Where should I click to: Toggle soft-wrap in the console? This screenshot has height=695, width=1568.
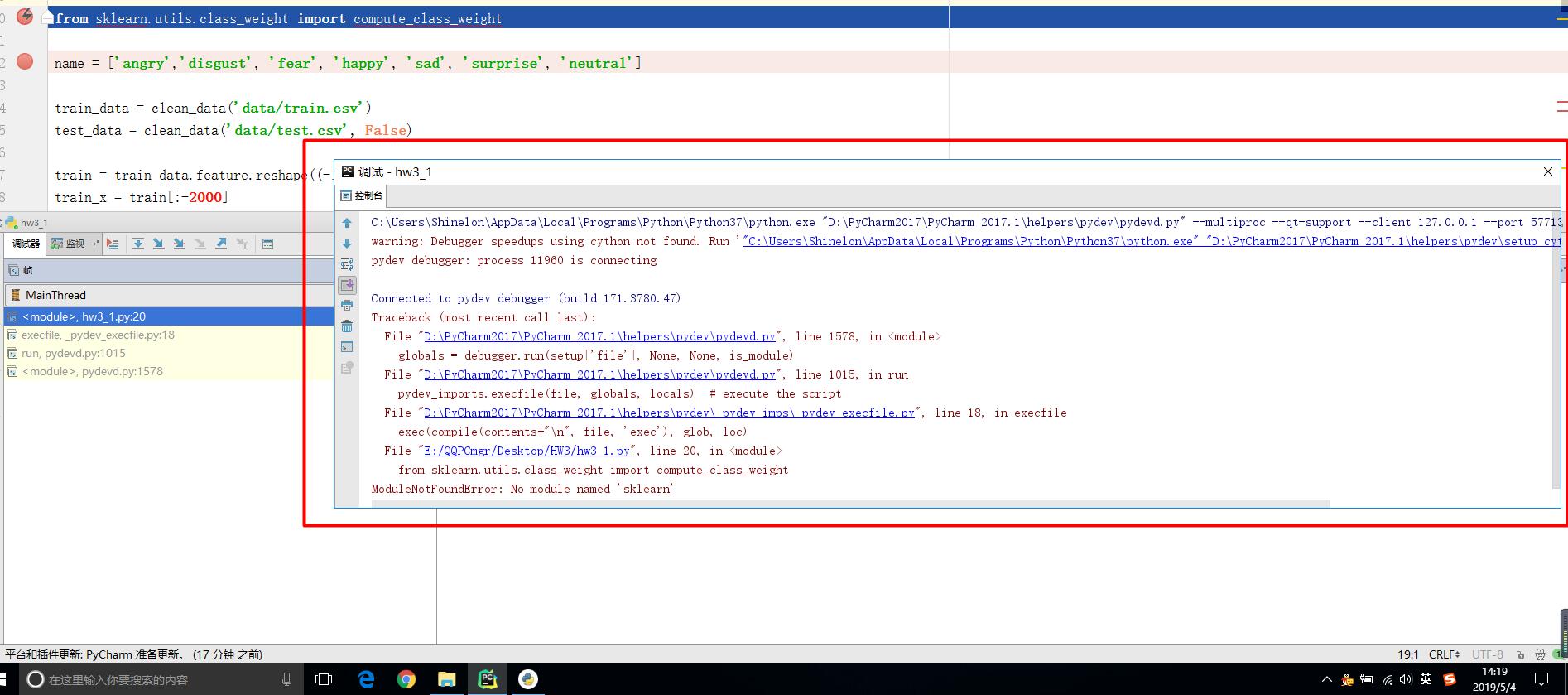[x=347, y=264]
